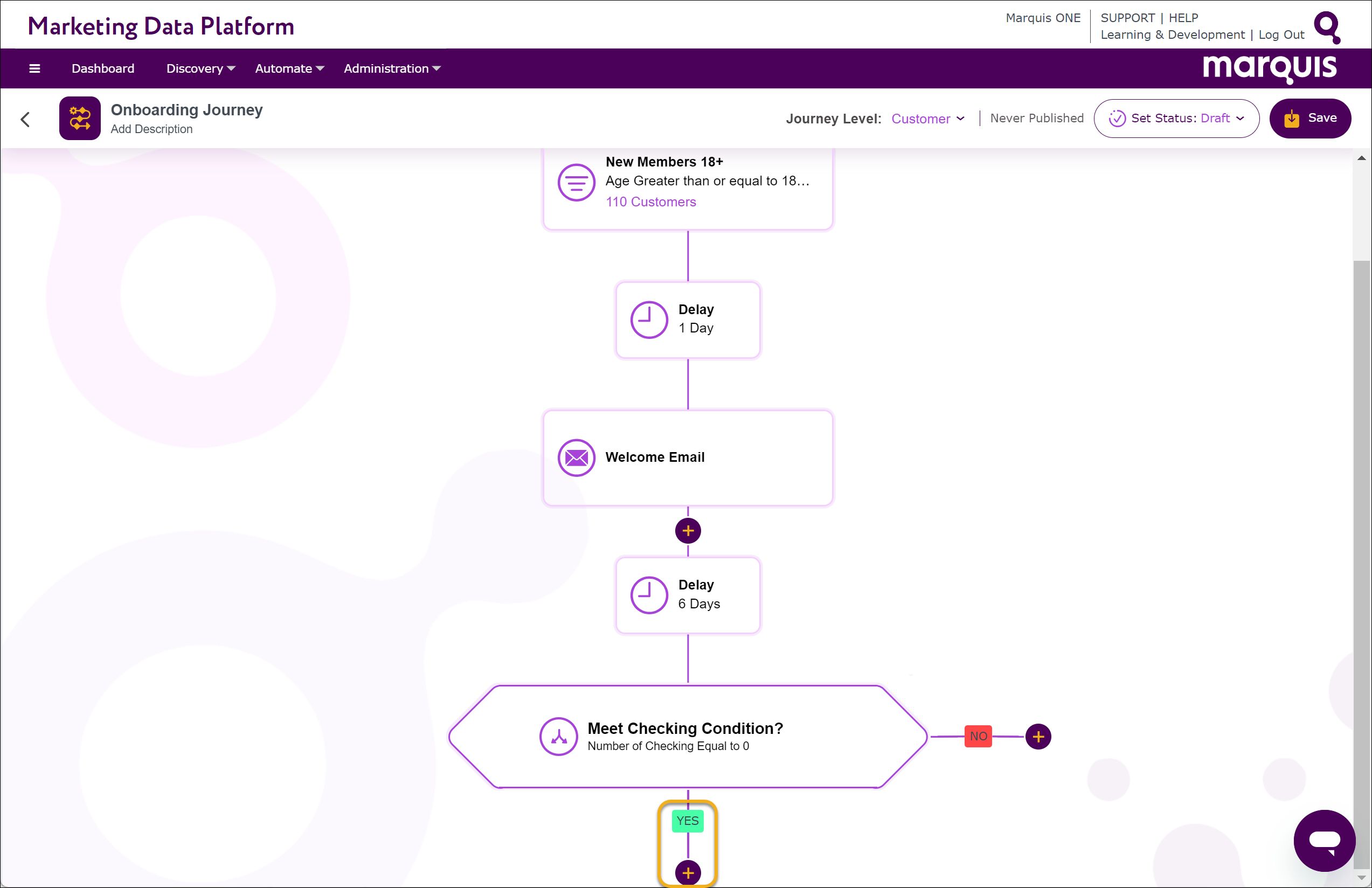The width and height of the screenshot is (1372, 888).
Task: Click the vertical scrollbar thumb
Action: tap(1361, 565)
